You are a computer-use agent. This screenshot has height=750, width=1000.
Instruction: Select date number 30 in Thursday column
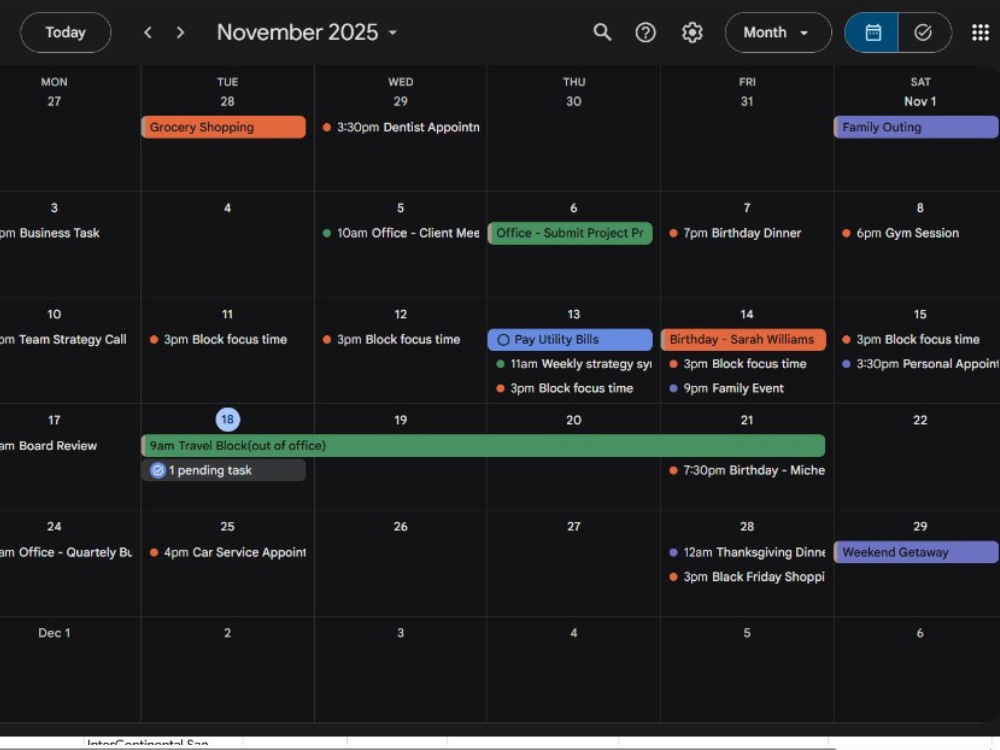pos(573,101)
